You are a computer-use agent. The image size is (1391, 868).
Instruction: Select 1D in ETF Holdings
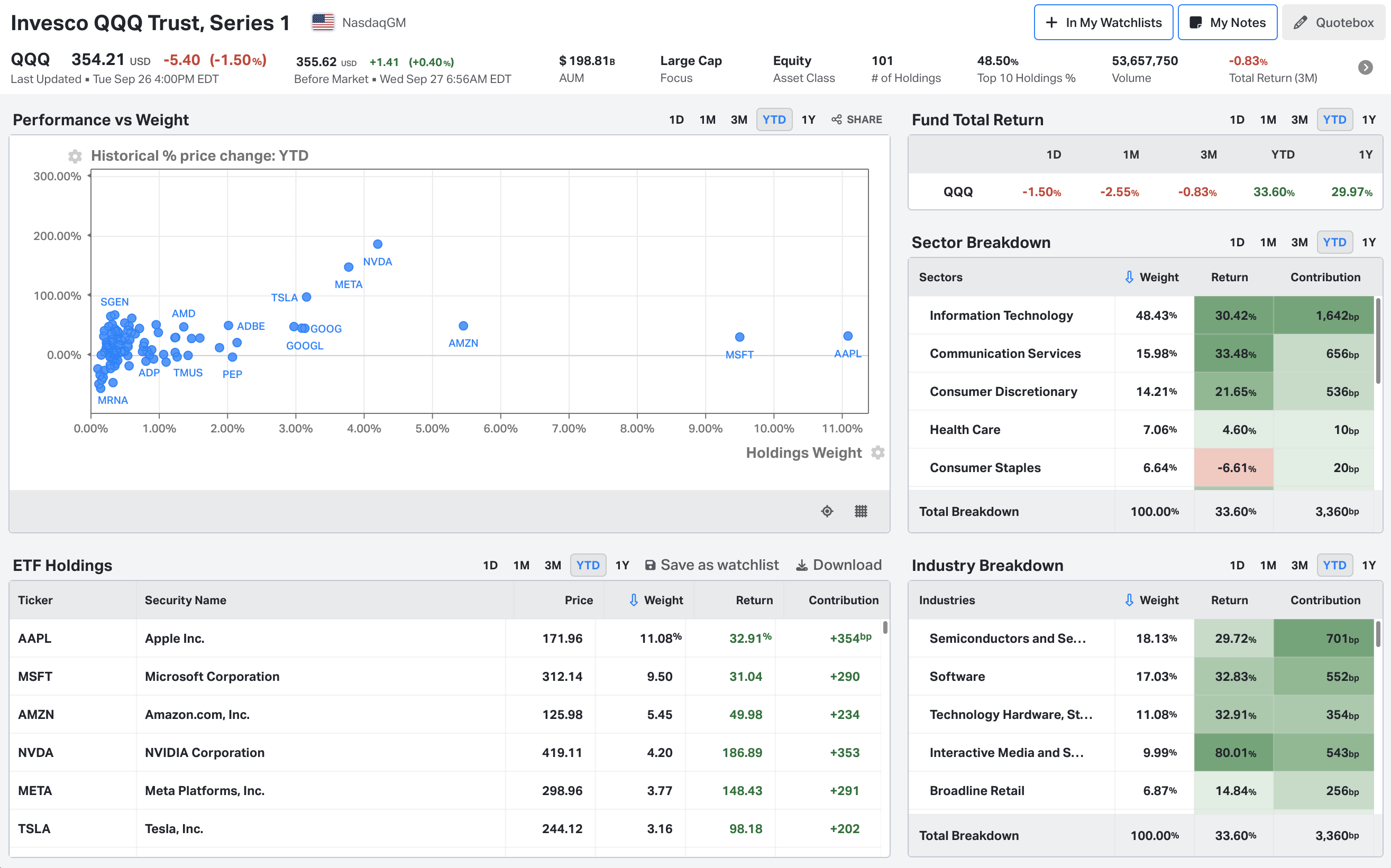(490, 565)
